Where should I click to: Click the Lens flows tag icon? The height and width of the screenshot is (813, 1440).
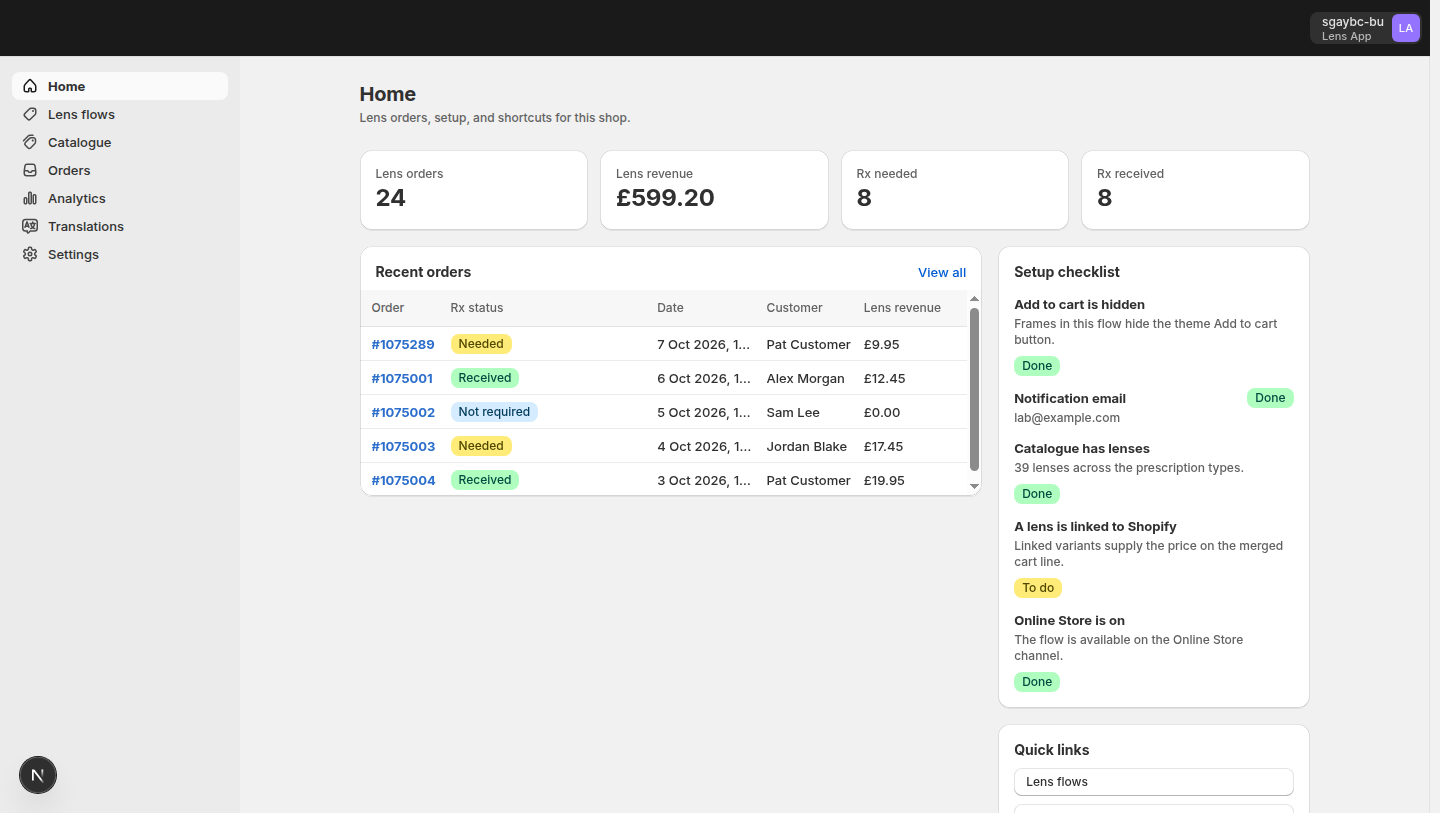point(30,114)
